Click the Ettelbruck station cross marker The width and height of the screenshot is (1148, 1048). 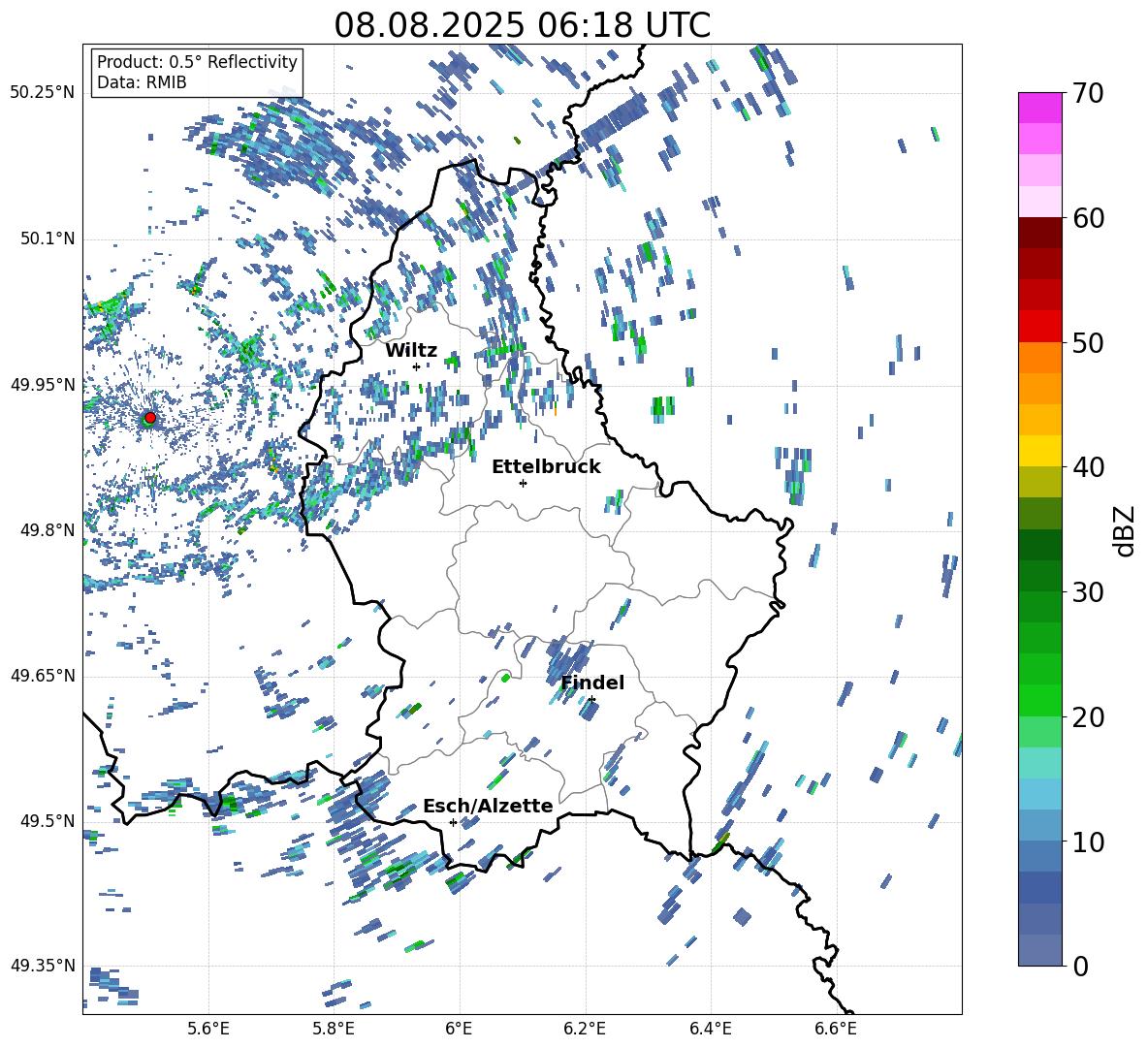[523, 483]
